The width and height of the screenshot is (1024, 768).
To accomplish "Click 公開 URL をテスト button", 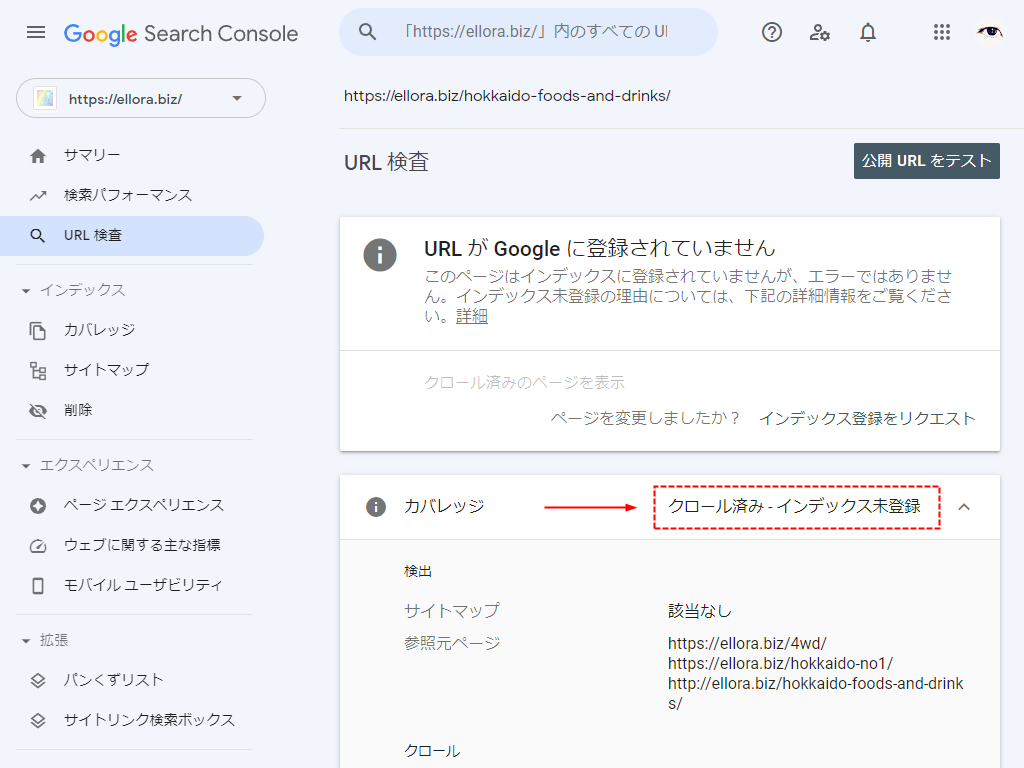I will [x=927, y=161].
